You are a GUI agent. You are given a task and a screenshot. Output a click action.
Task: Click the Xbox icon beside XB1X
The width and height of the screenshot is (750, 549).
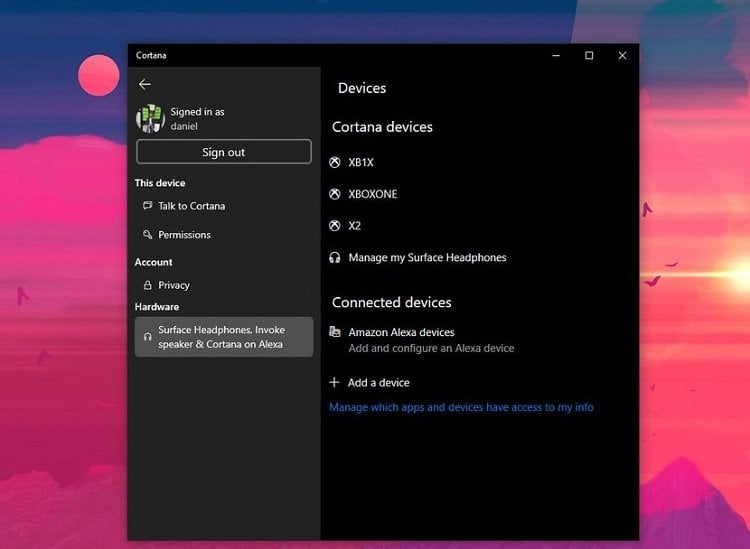pyautogui.click(x=335, y=162)
